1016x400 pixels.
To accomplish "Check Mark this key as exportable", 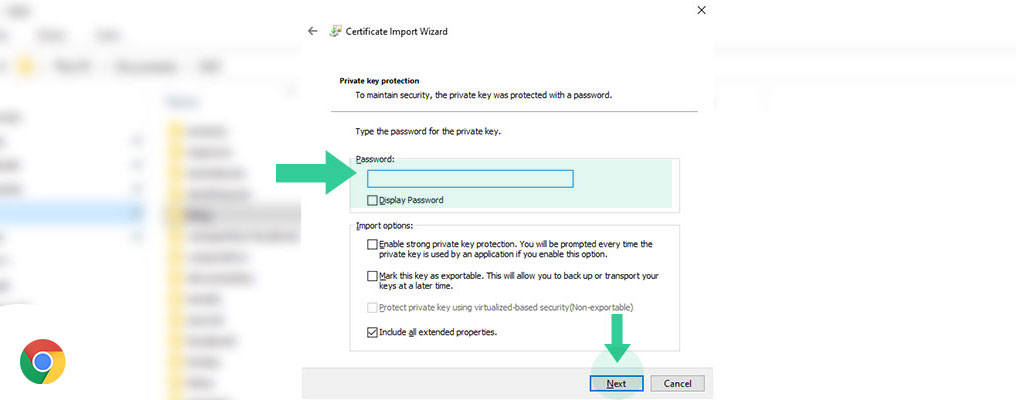I will [372, 276].
